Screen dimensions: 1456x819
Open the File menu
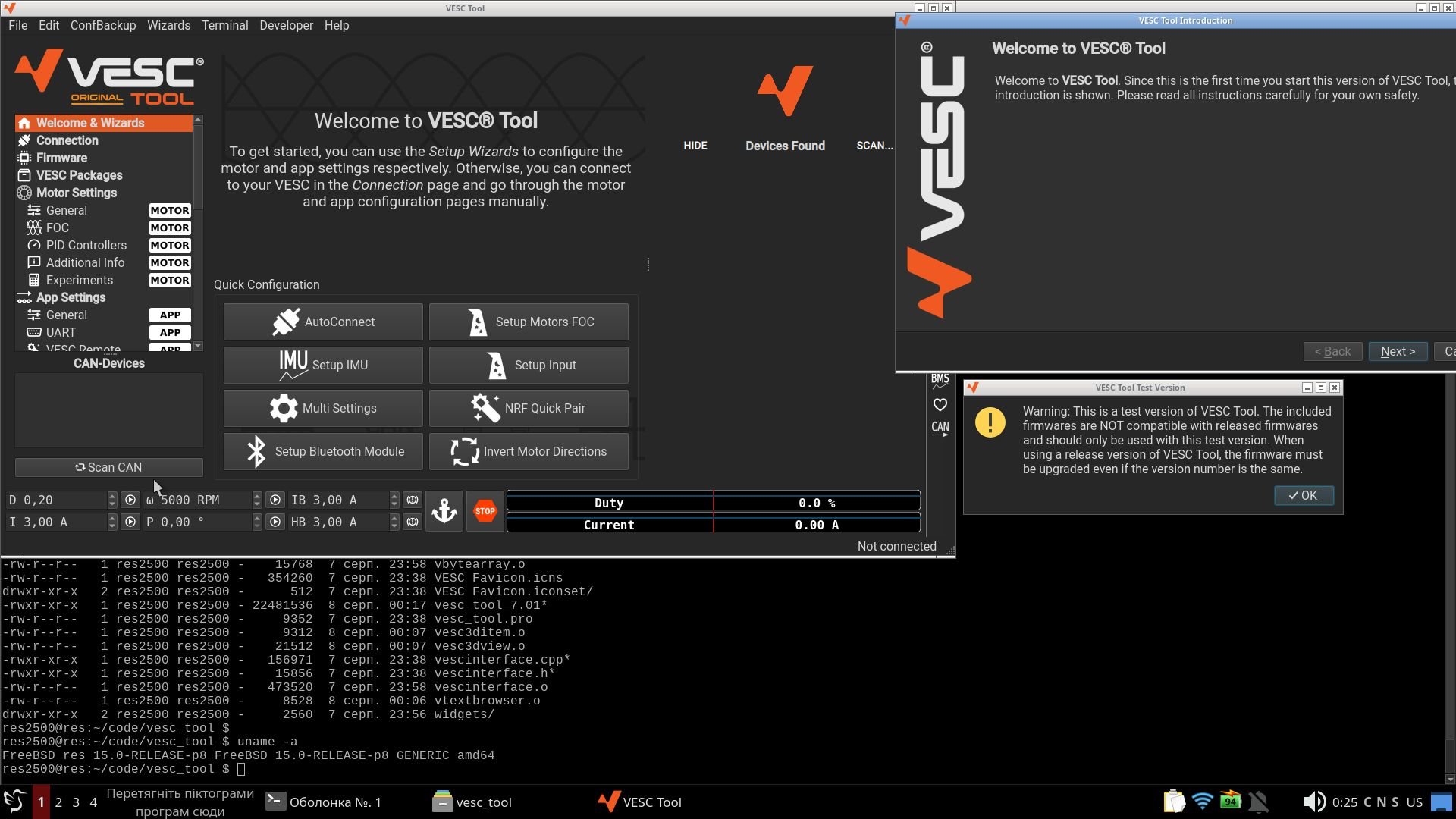coord(17,25)
